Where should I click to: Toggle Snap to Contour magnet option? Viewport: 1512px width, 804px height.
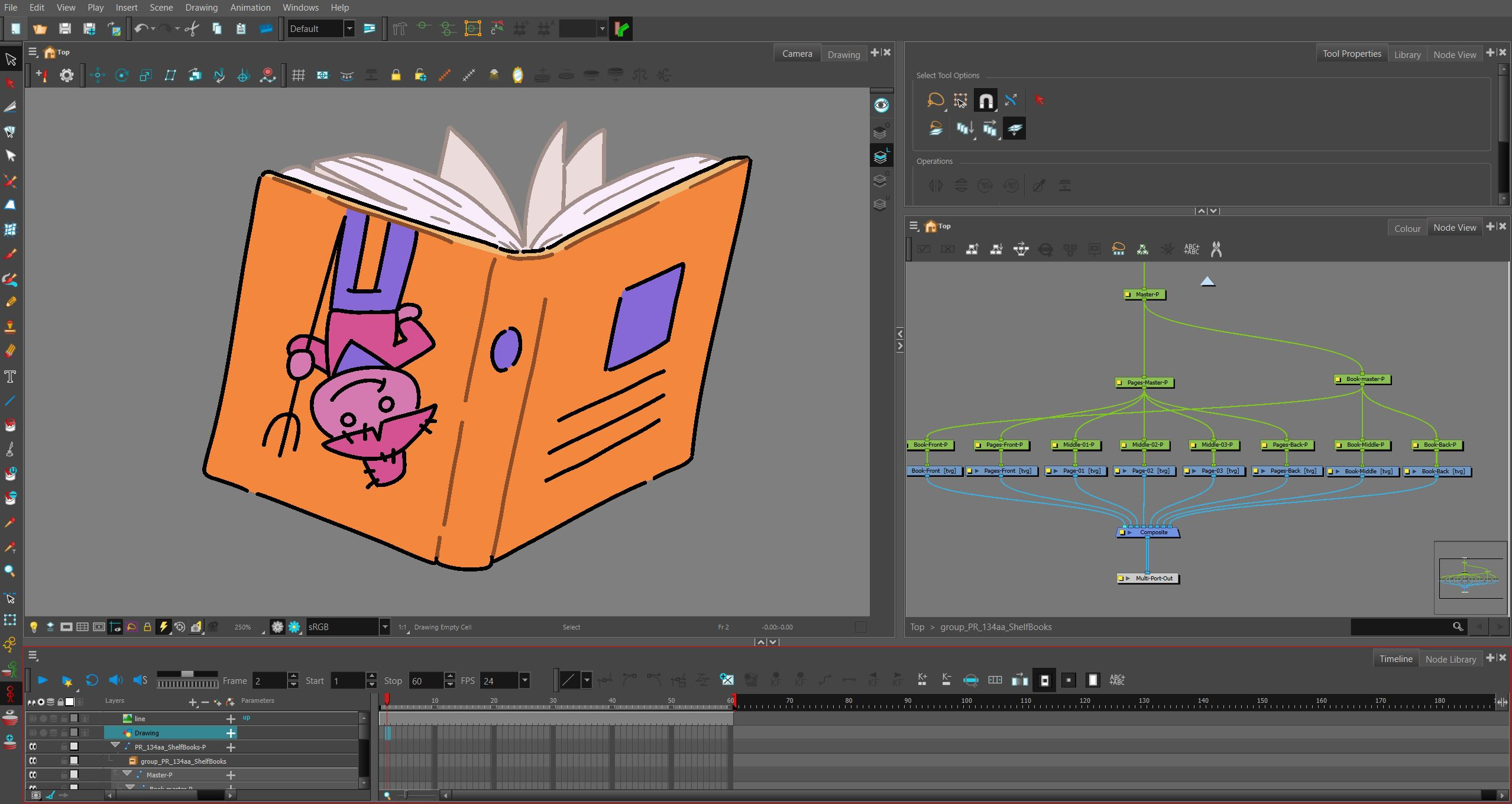pos(986,101)
